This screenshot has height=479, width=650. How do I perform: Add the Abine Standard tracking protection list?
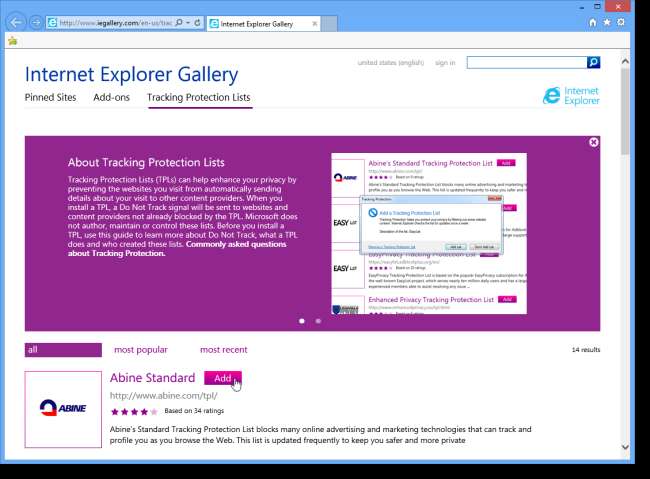click(223, 378)
